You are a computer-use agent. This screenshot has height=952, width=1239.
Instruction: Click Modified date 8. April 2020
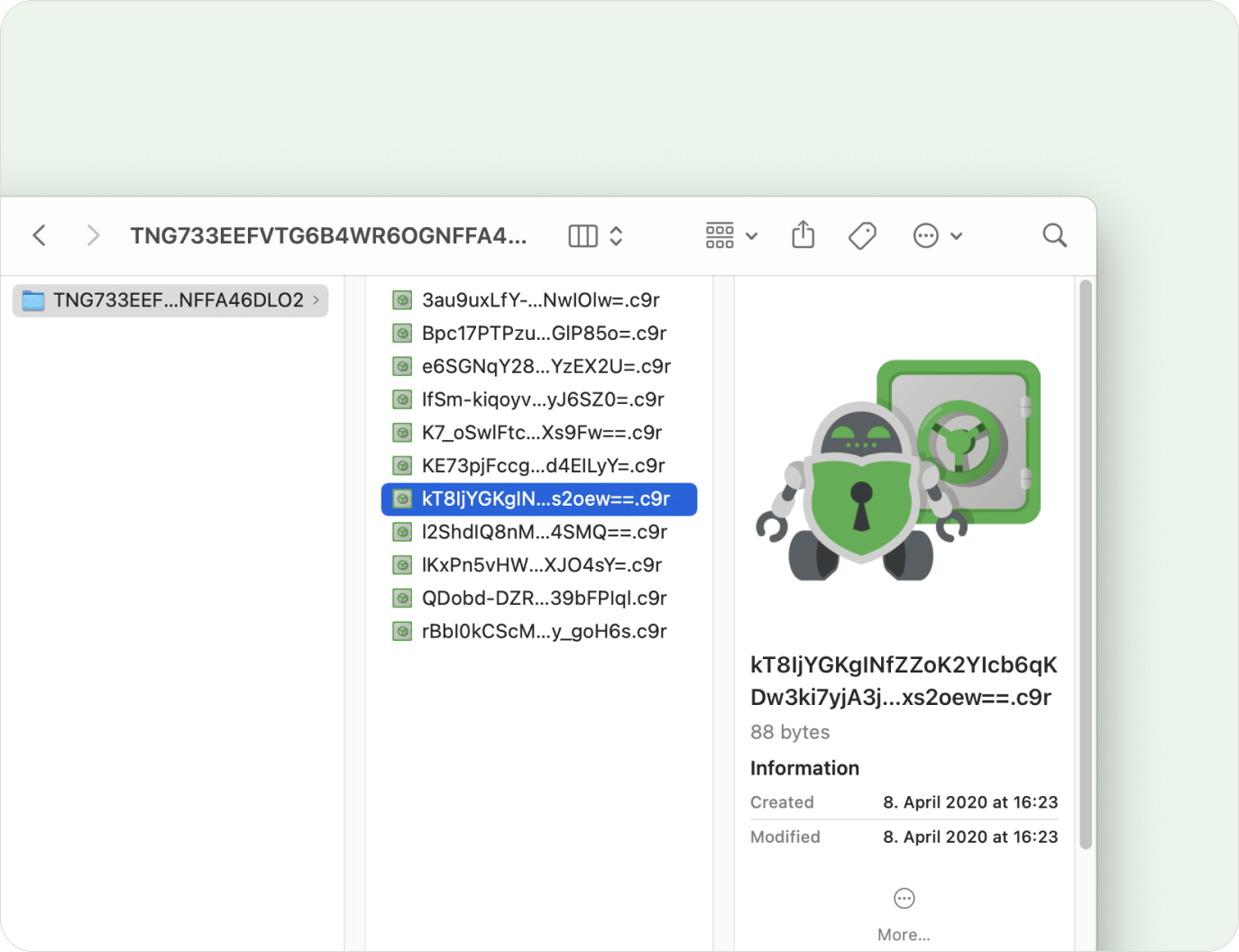[970, 837]
